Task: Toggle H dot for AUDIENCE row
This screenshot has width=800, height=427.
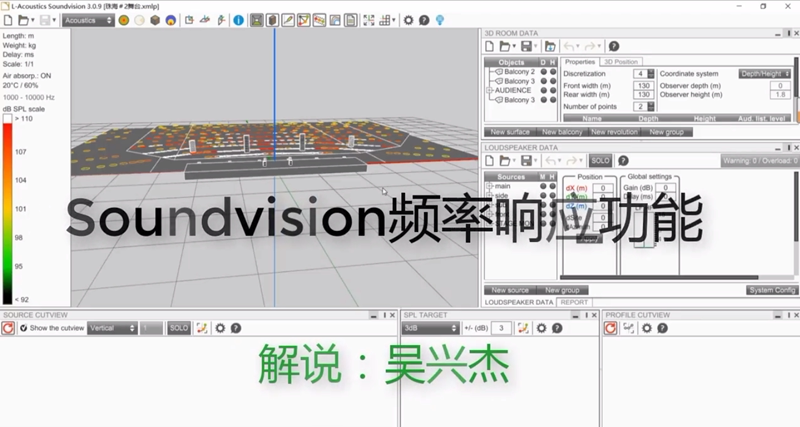Action: point(553,90)
